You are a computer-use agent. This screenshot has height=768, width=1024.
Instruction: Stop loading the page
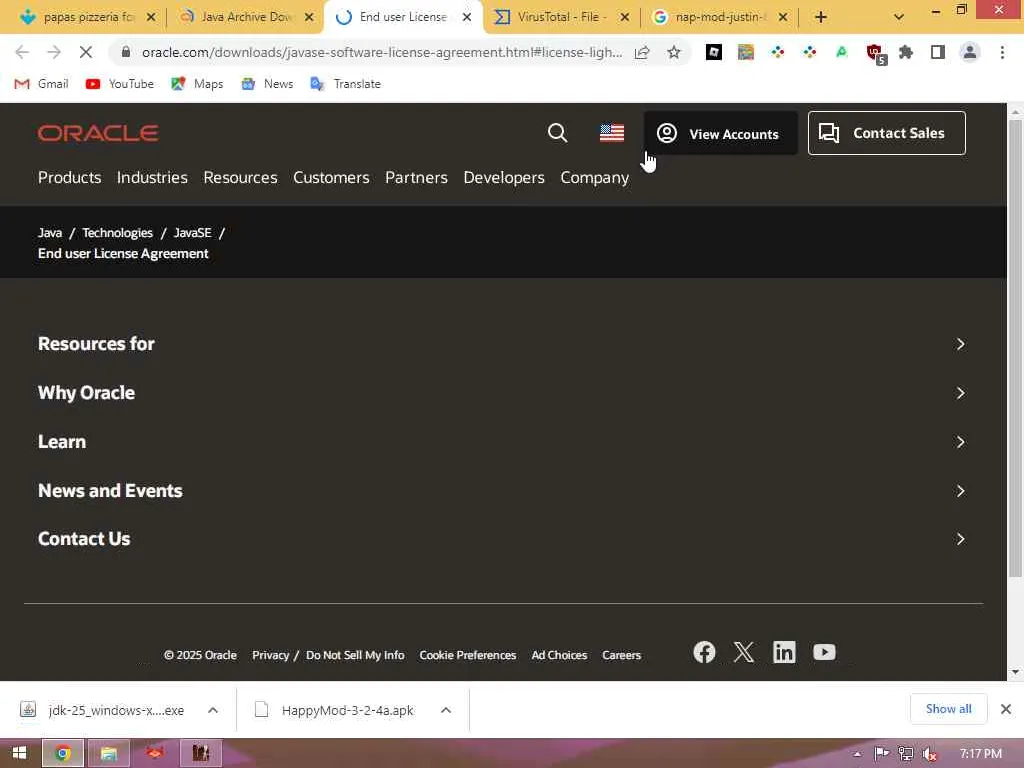[x=86, y=52]
